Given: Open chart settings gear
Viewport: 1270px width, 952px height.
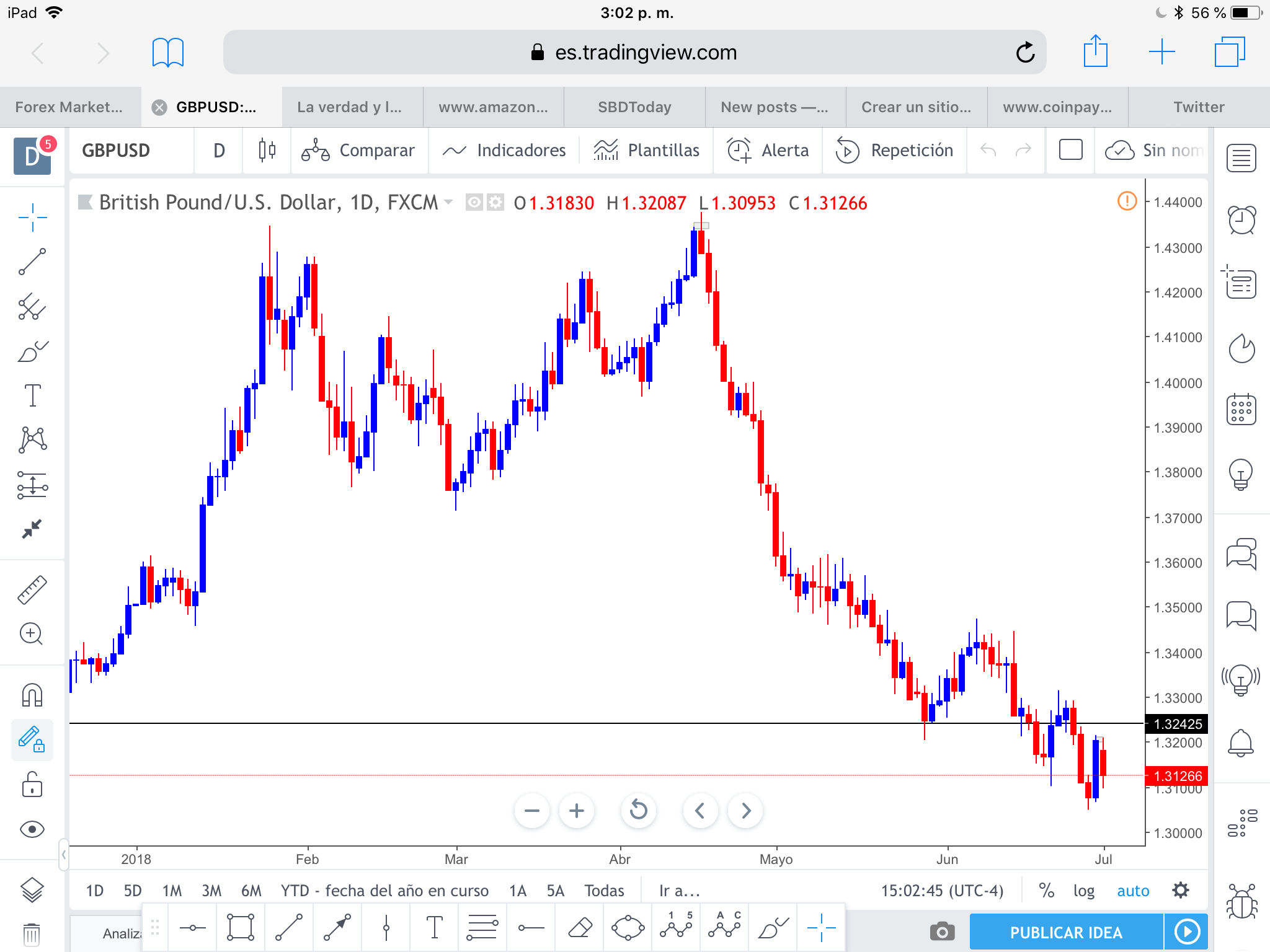Looking at the screenshot, I should [x=1181, y=891].
